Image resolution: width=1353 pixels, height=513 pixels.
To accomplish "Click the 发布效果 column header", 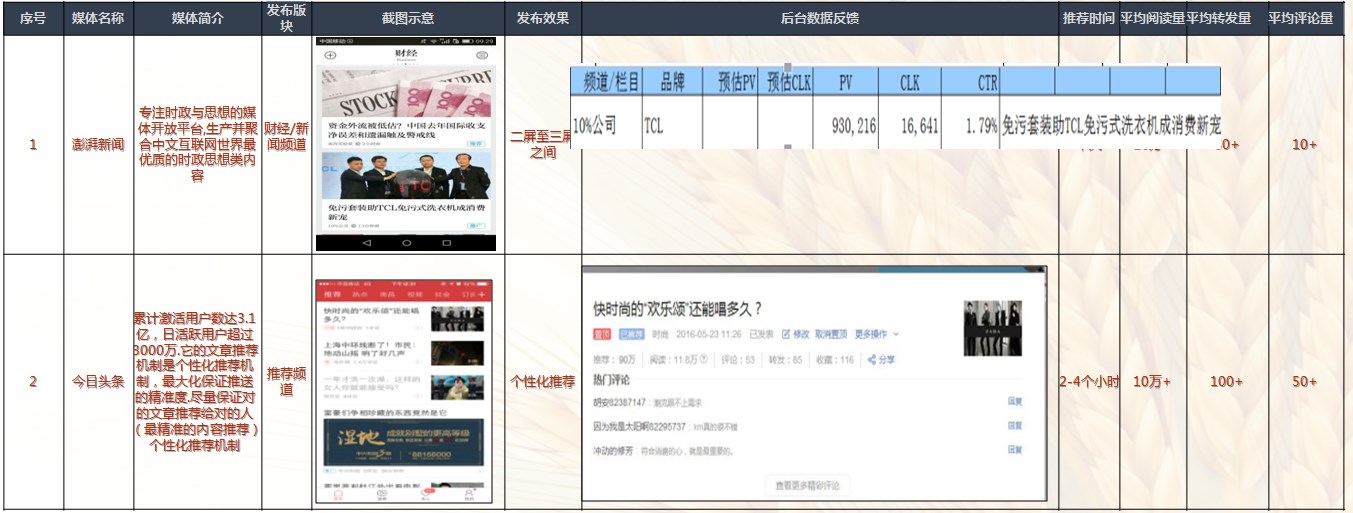I will [x=543, y=19].
